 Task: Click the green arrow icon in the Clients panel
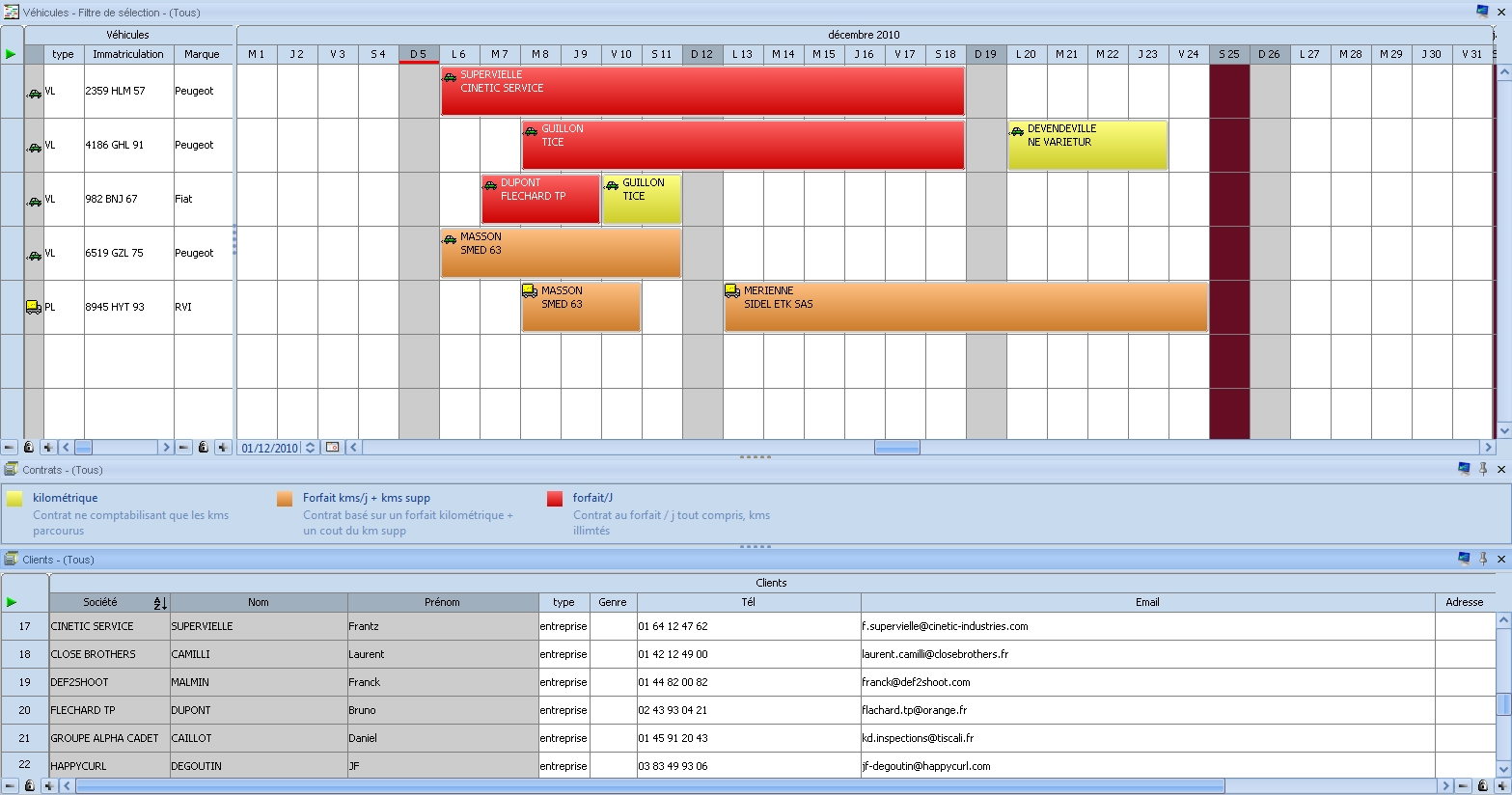coord(12,602)
